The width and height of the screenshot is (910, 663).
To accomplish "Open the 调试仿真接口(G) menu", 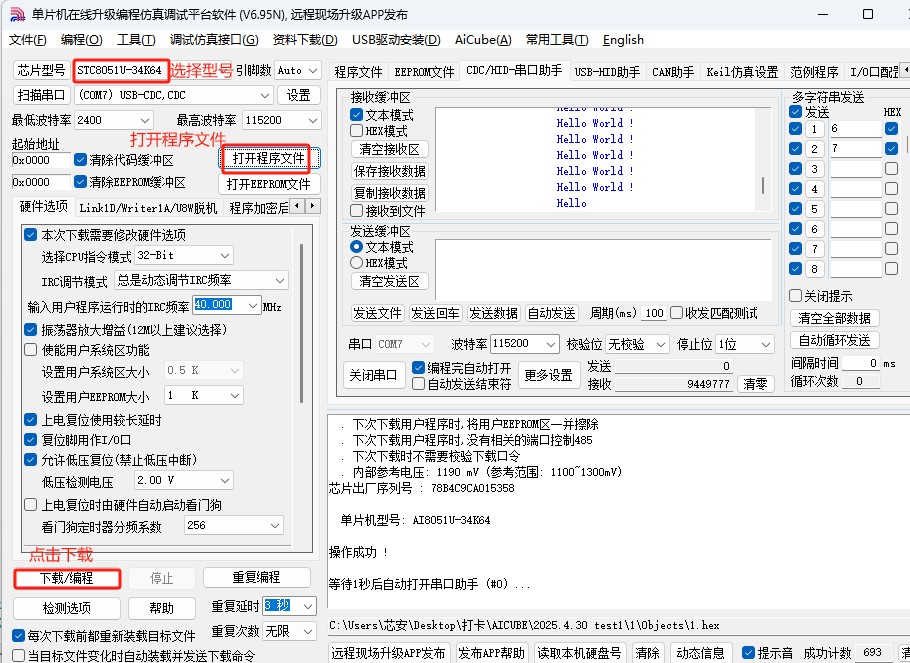I will (x=214, y=39).
